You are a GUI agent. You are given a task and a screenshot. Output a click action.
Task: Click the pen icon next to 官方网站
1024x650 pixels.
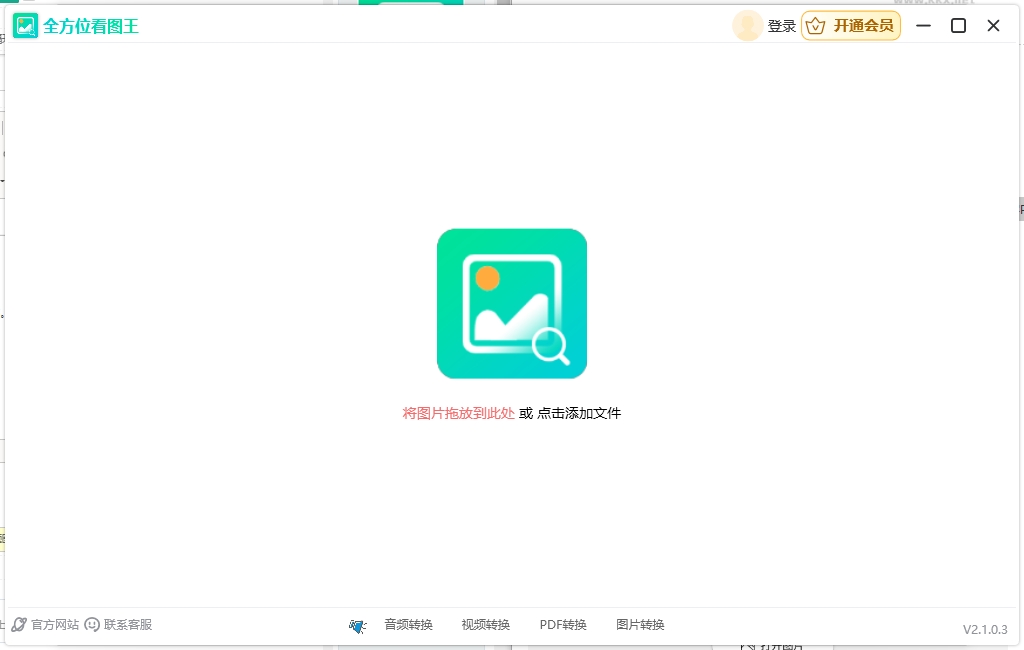(18, 624)
